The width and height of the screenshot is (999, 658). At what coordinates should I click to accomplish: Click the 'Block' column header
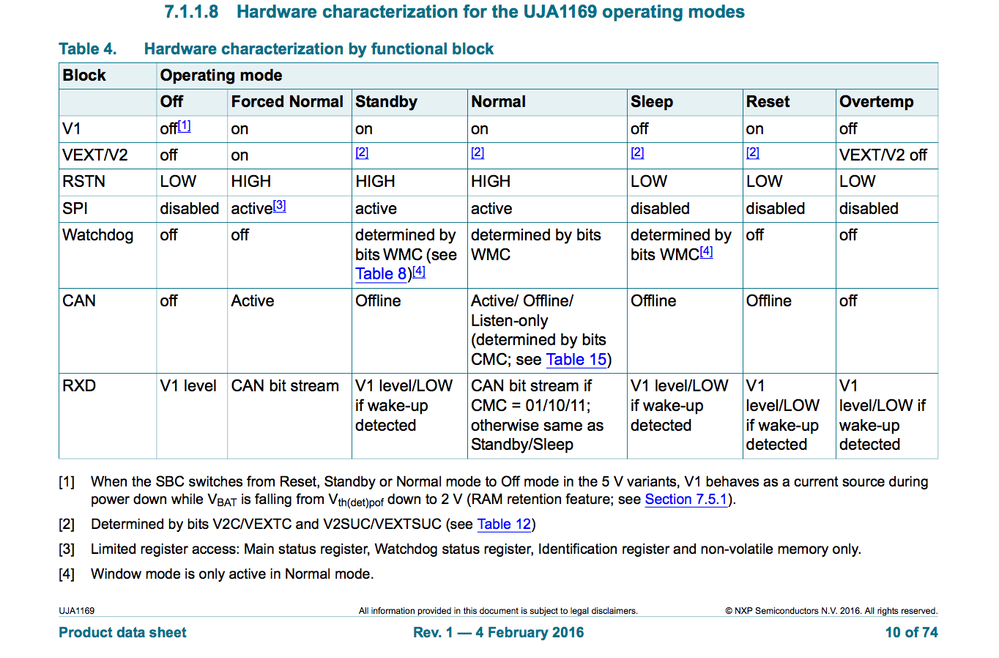[x=84, y=75]
